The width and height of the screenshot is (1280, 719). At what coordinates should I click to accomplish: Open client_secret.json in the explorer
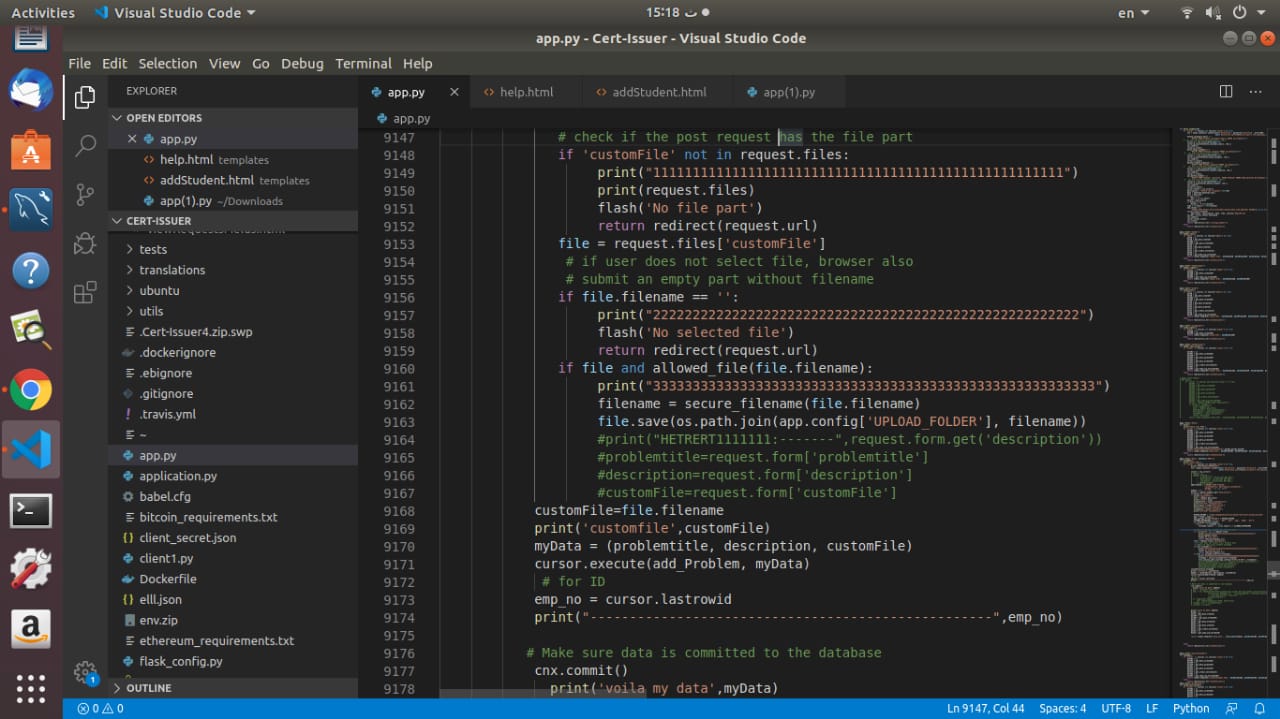(232, 538)
